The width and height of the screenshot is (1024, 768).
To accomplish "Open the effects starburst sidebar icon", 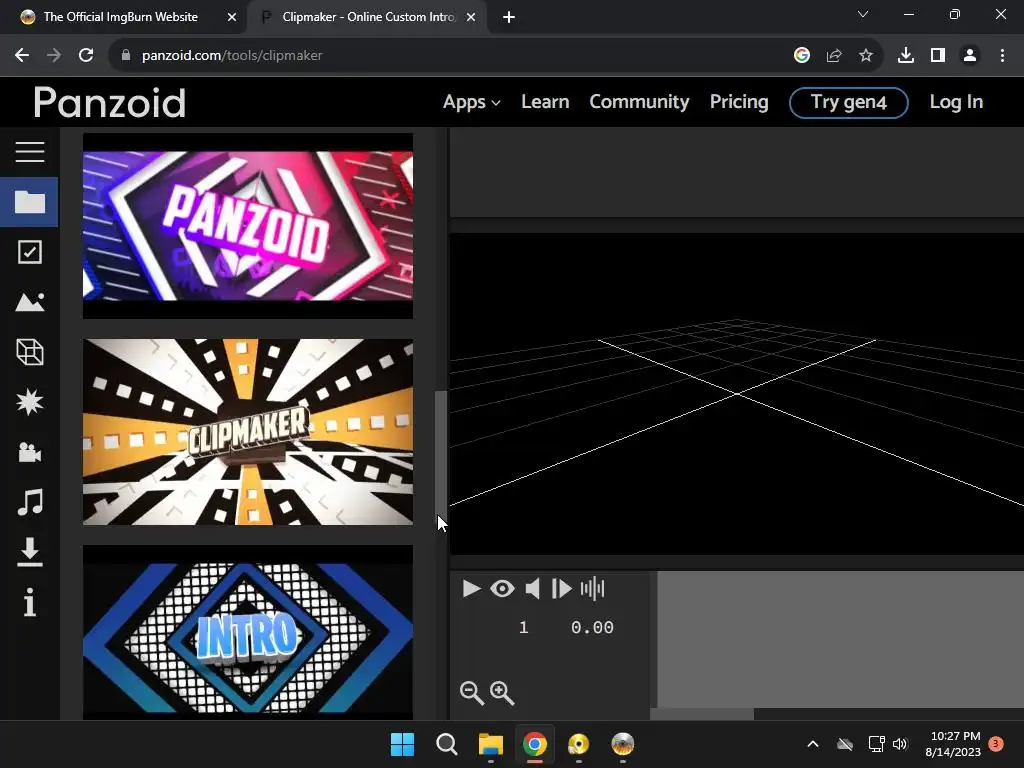I will (x=29, y=402).
